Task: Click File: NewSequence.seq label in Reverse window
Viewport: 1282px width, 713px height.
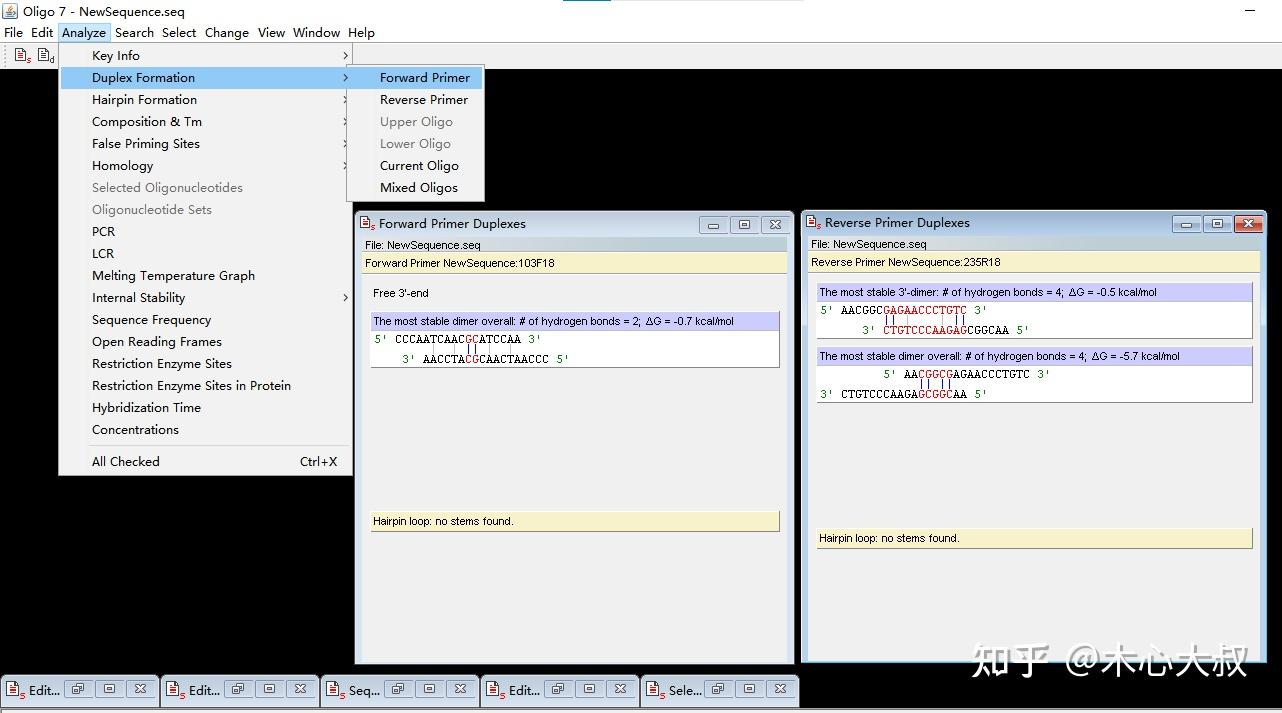Action: pyautogui.click(x=868, y=244)
